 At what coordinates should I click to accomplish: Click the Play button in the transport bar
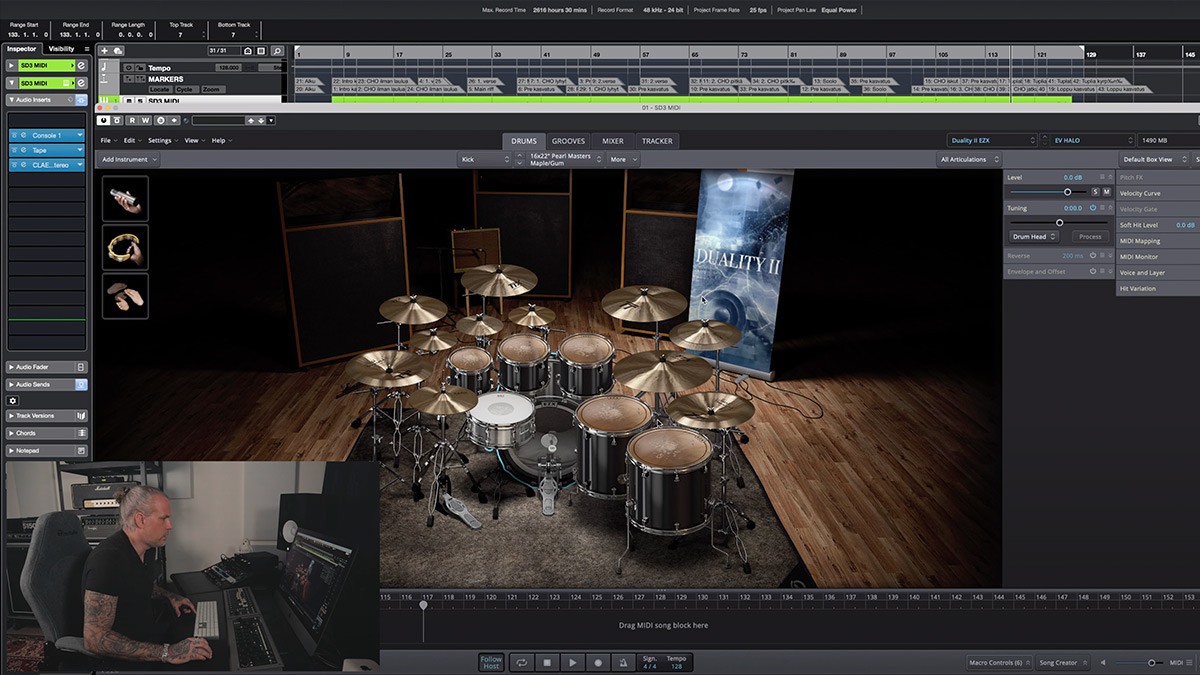tap(572, 662)
